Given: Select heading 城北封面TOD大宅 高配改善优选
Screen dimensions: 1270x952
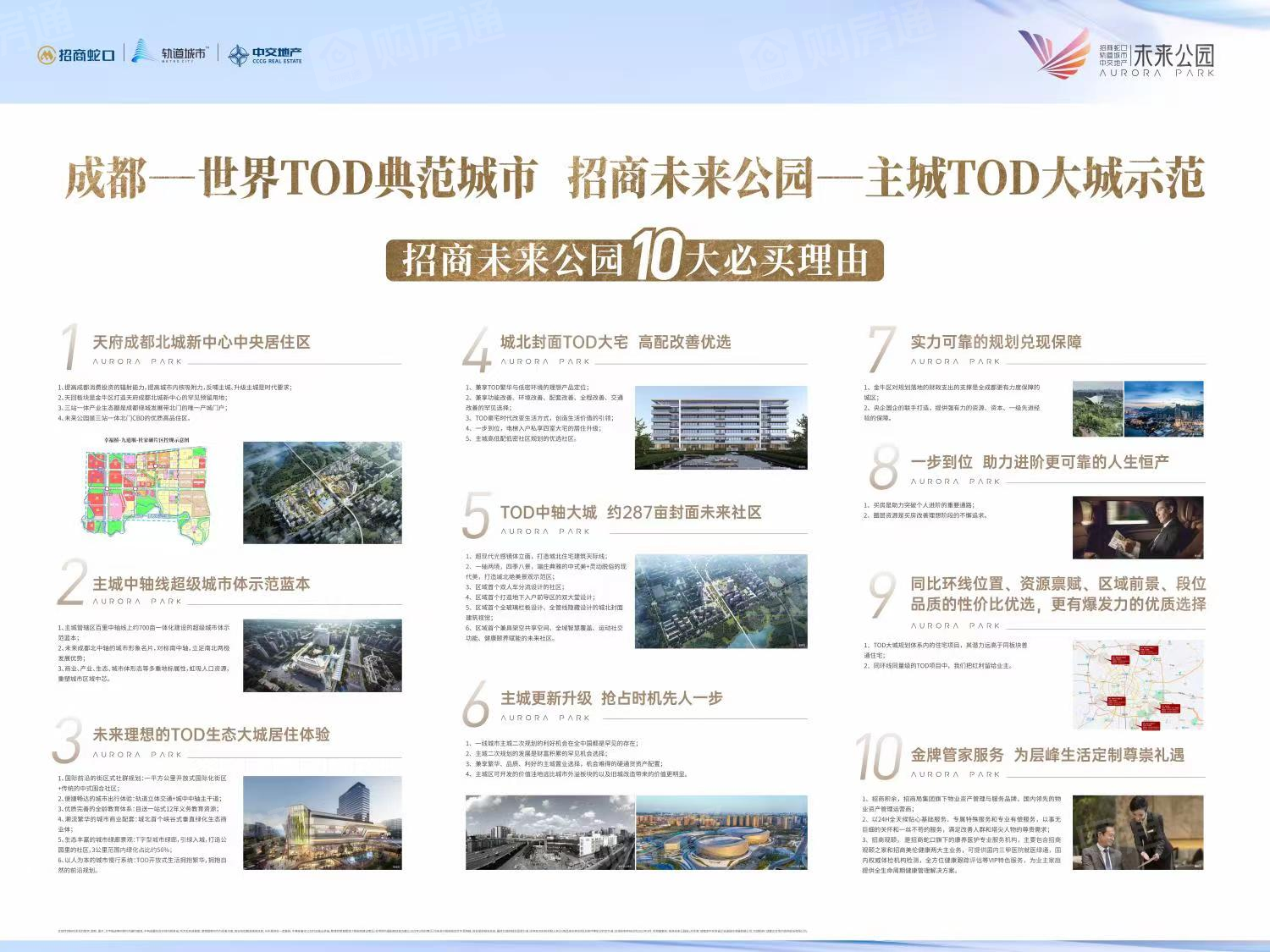Looking at the screenshot, I should pyautogui.click(x=616, y=342).
